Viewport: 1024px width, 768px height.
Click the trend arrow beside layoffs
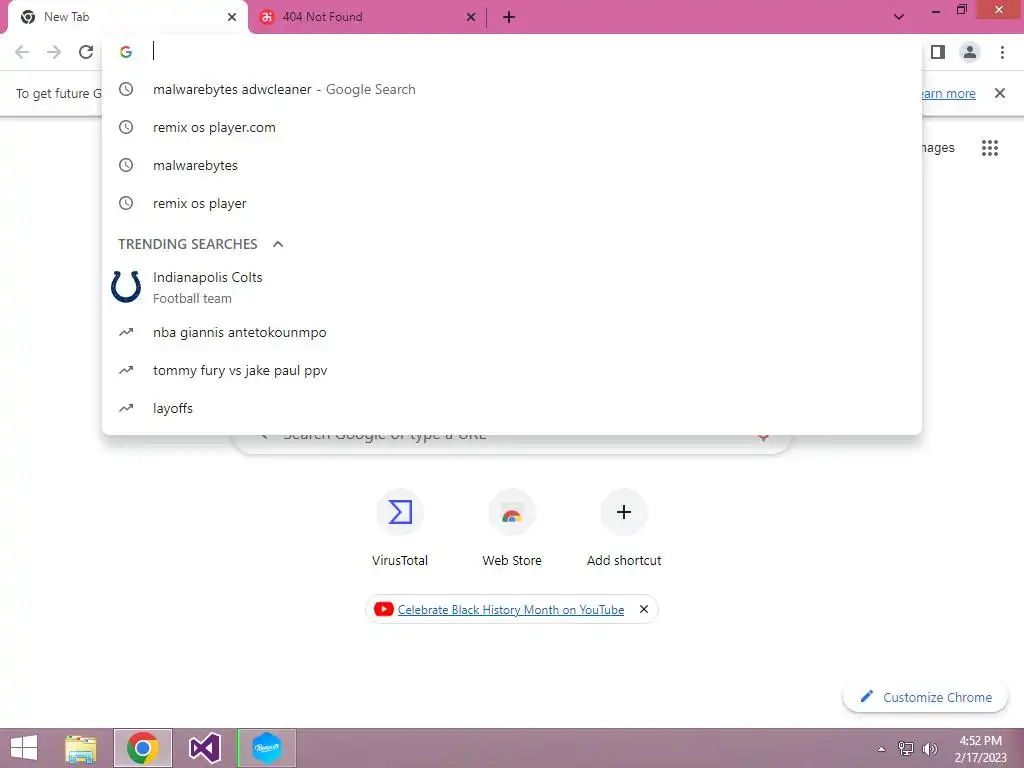tap(126, 408)
